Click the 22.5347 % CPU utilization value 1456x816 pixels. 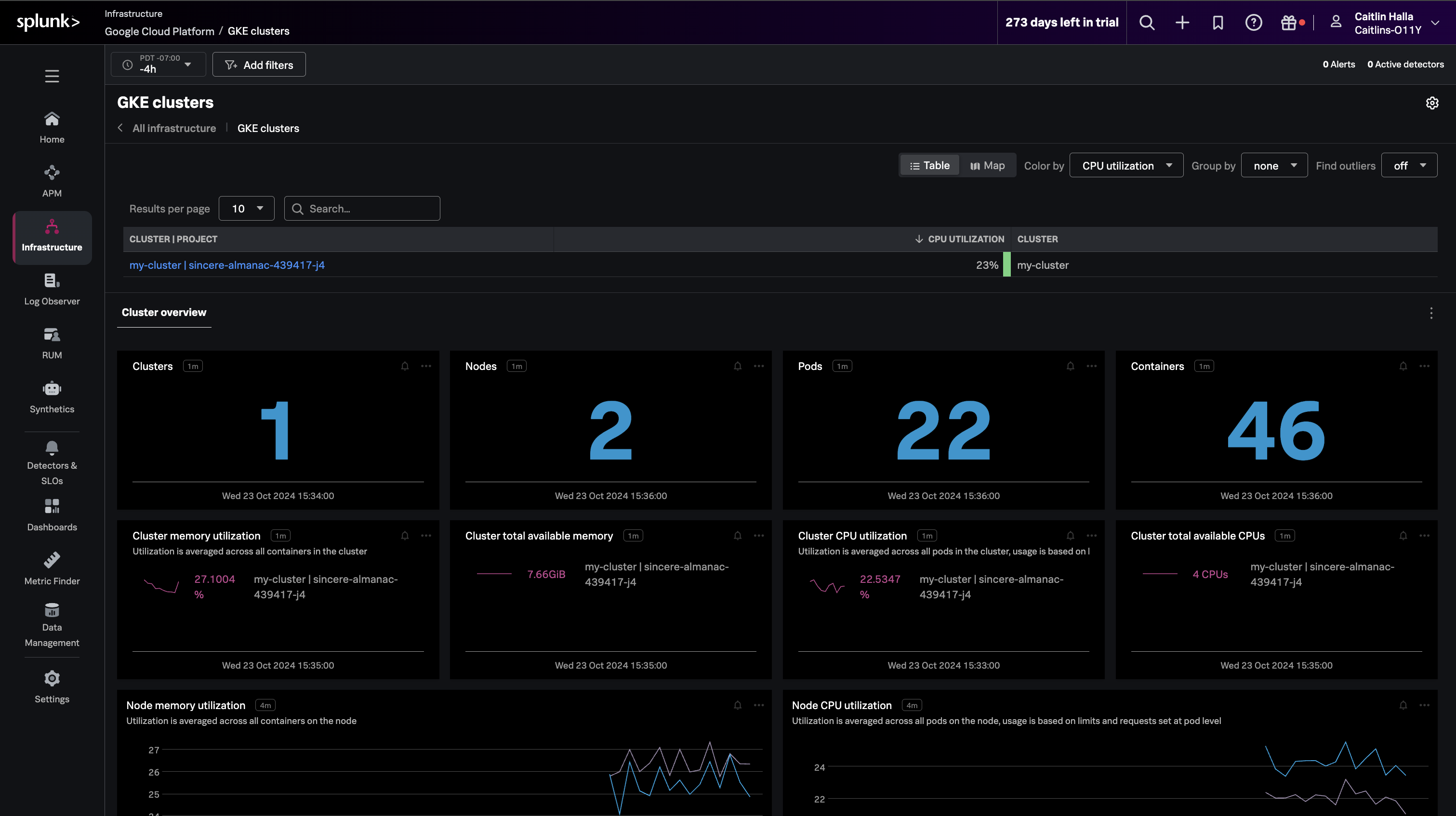tap(879, 587)
